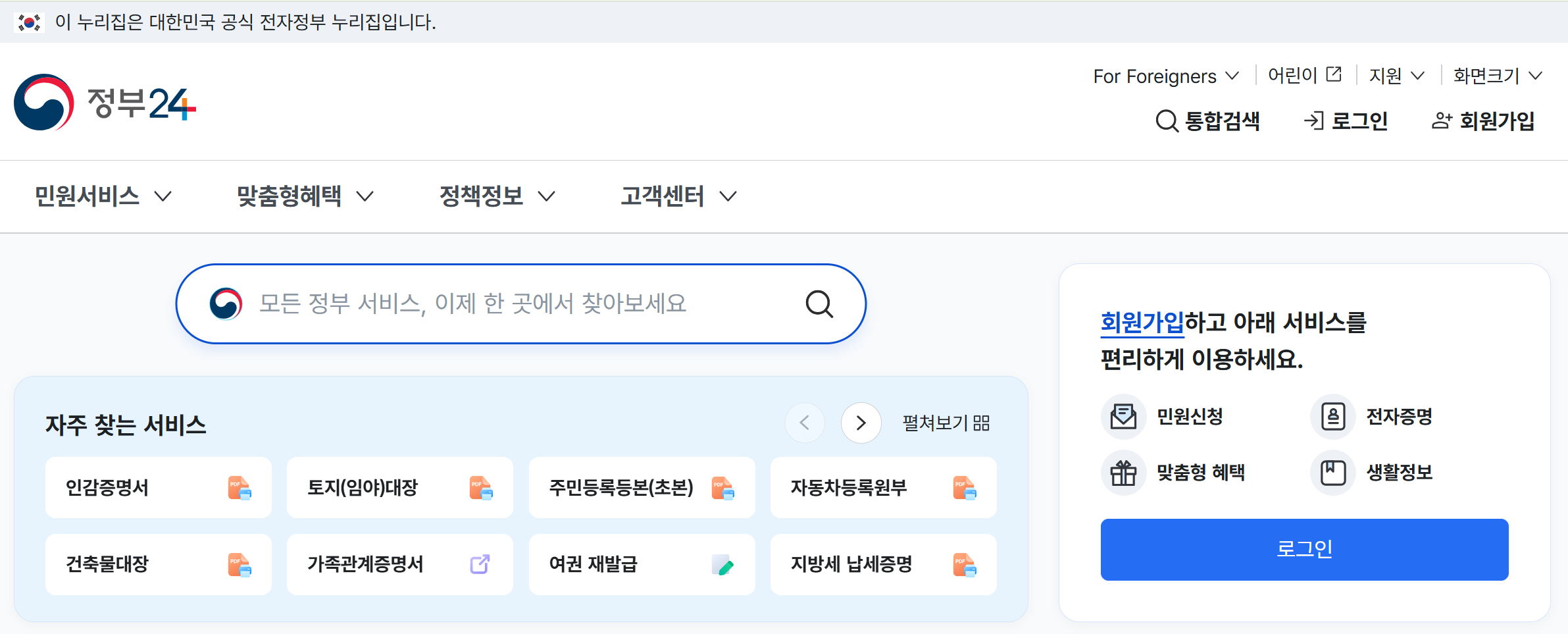Click the 정부24 logo

point(105,103)
